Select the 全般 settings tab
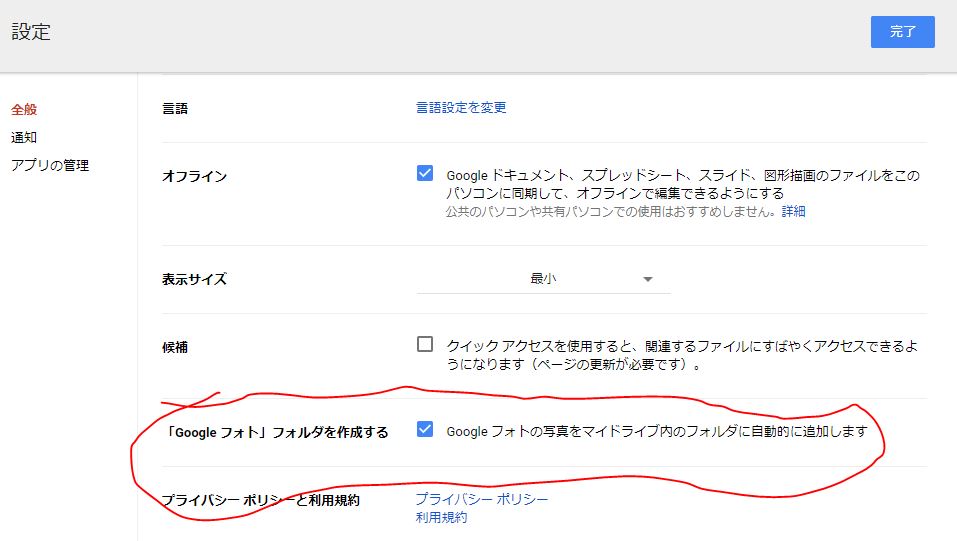Viewport: 957px width, 541px height. tap(24, 109)
